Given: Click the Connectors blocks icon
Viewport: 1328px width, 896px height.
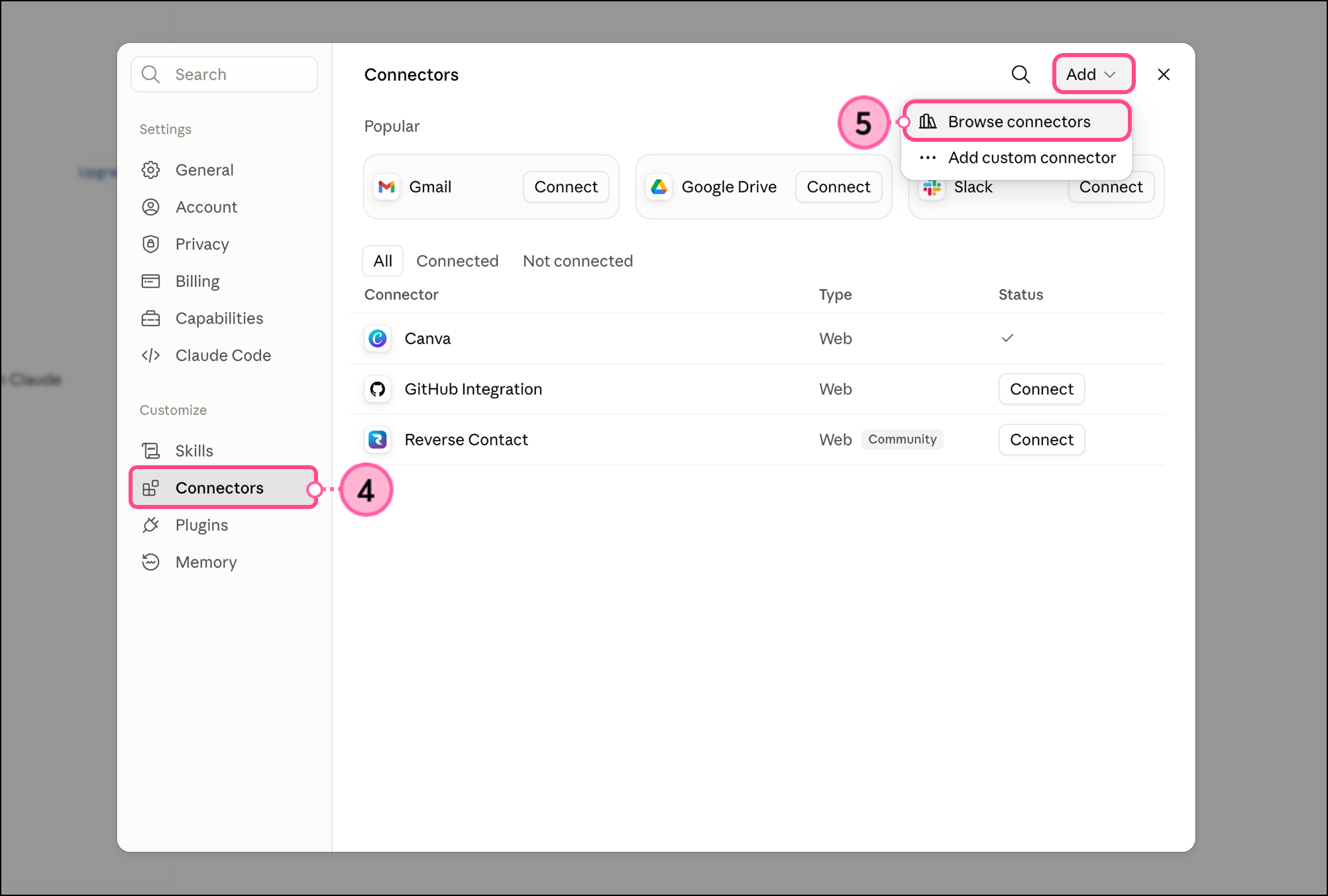Looking at the screenshot, I should coord(150,488).
